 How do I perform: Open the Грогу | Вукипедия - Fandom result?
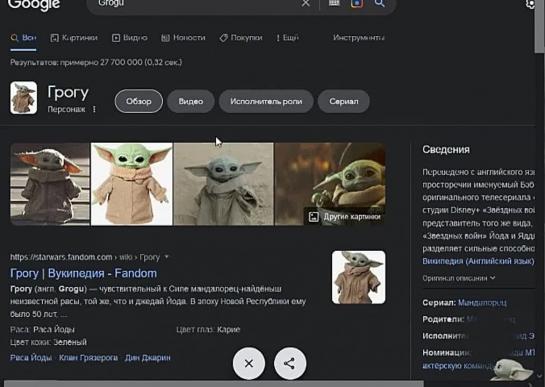(83, 273)
